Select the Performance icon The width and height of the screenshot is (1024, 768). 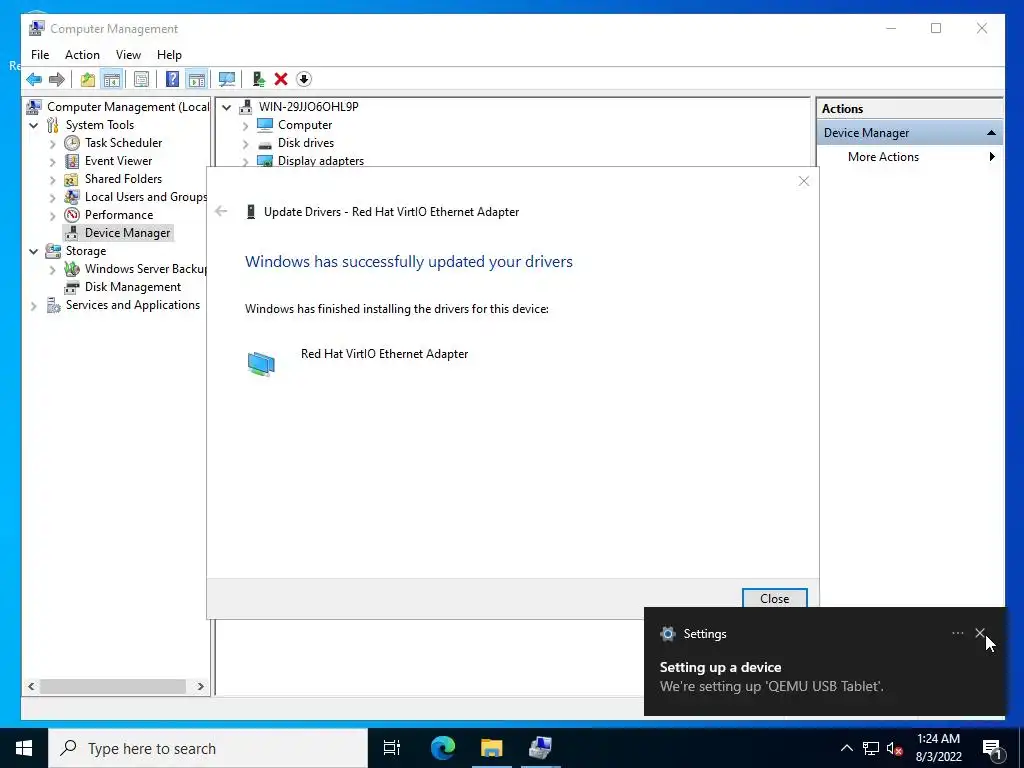(x=72, y=215)
